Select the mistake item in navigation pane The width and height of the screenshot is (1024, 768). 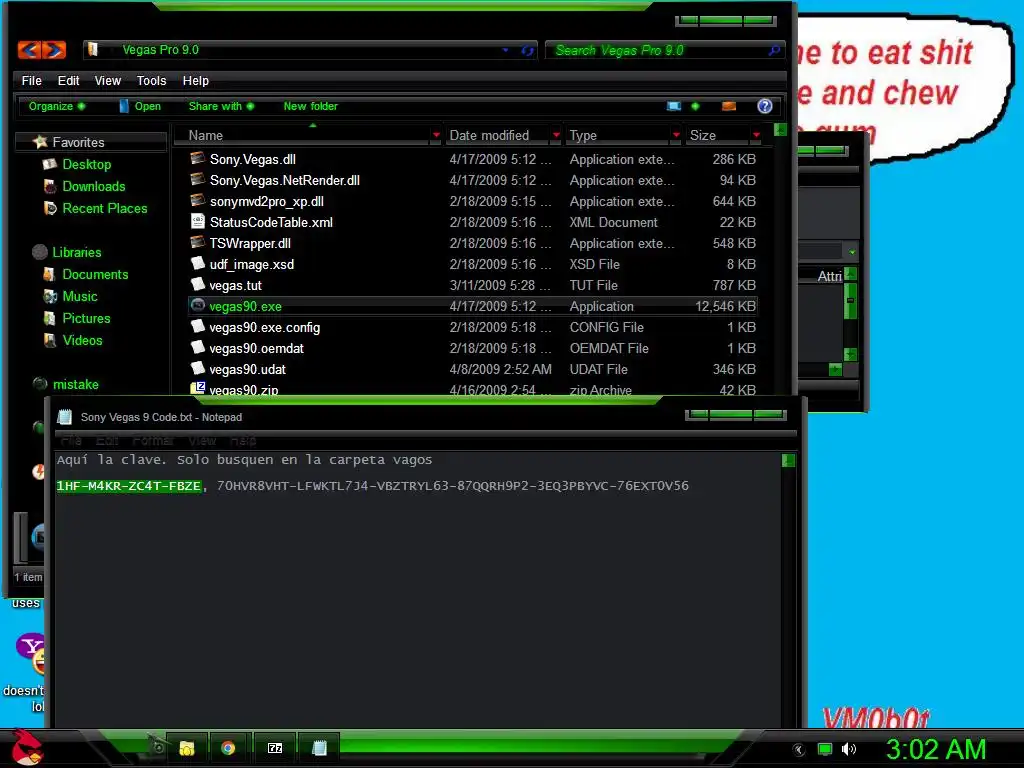(75, 385)
